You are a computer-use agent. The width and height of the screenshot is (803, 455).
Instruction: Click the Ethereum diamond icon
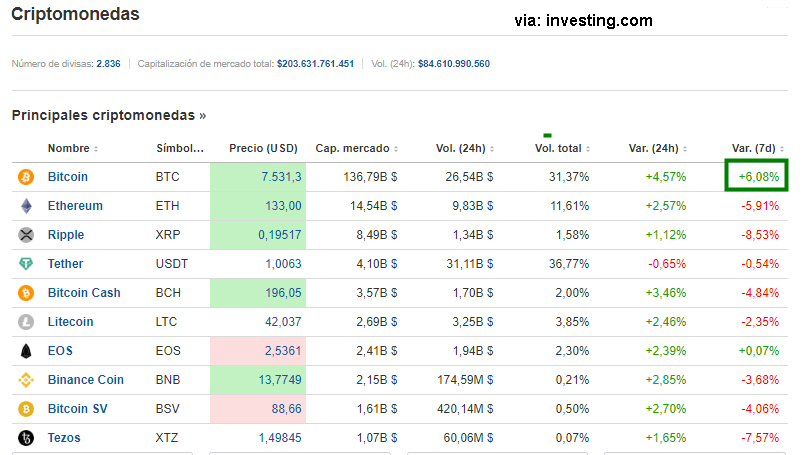pyautogui.click(x=26, y=206)
